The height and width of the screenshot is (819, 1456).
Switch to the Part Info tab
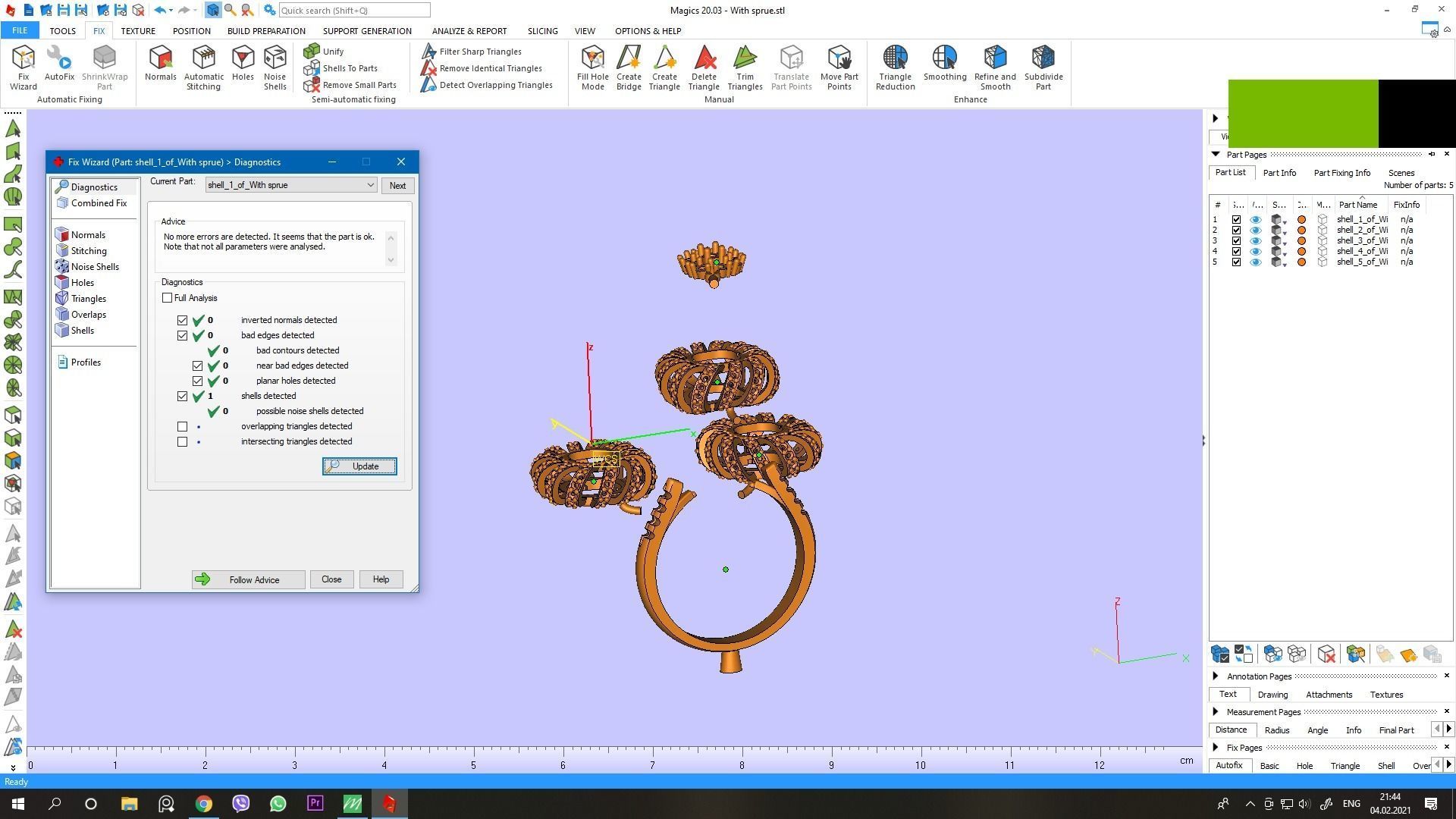click(1279, 173)
